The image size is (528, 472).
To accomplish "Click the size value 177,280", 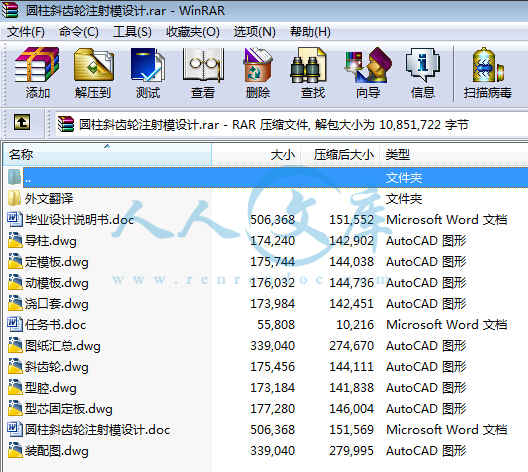I will point(272,409).
